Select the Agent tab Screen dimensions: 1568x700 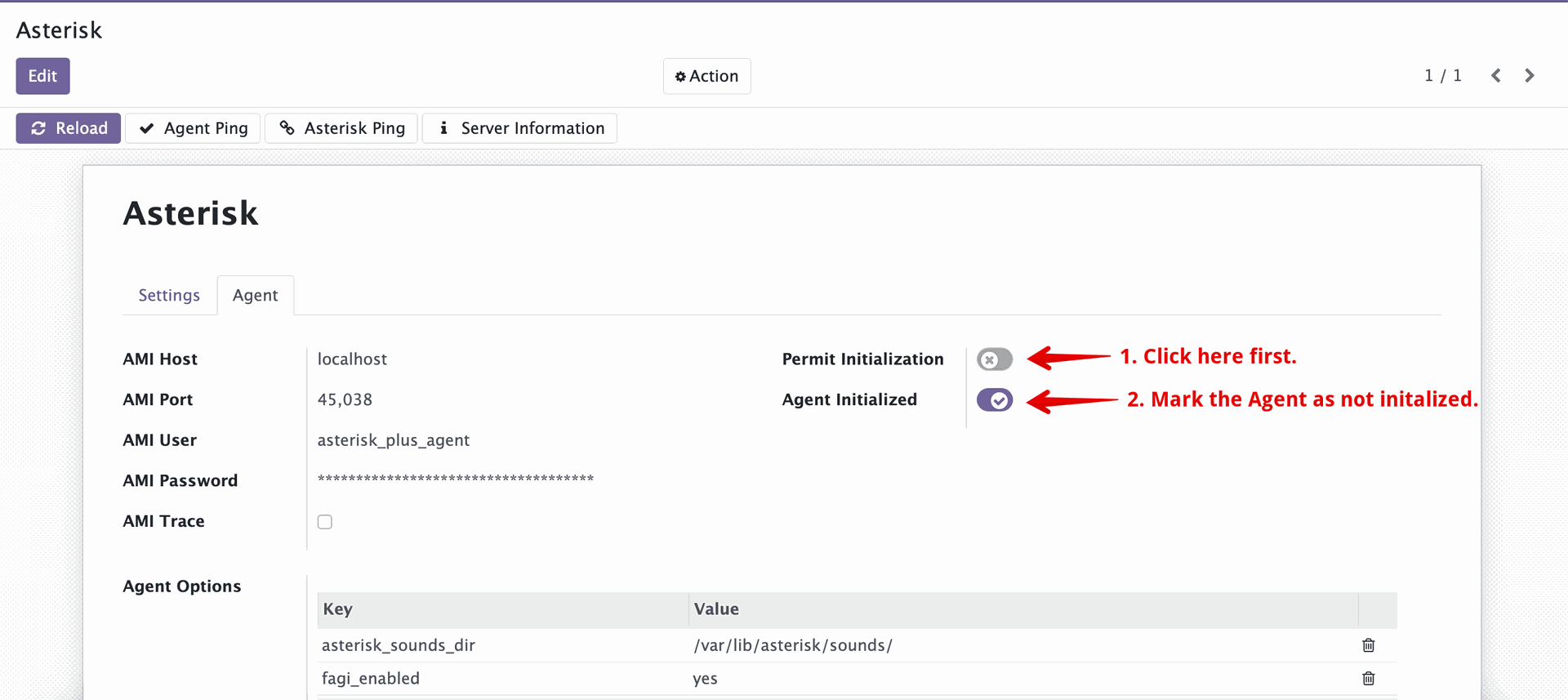(256, 295)
